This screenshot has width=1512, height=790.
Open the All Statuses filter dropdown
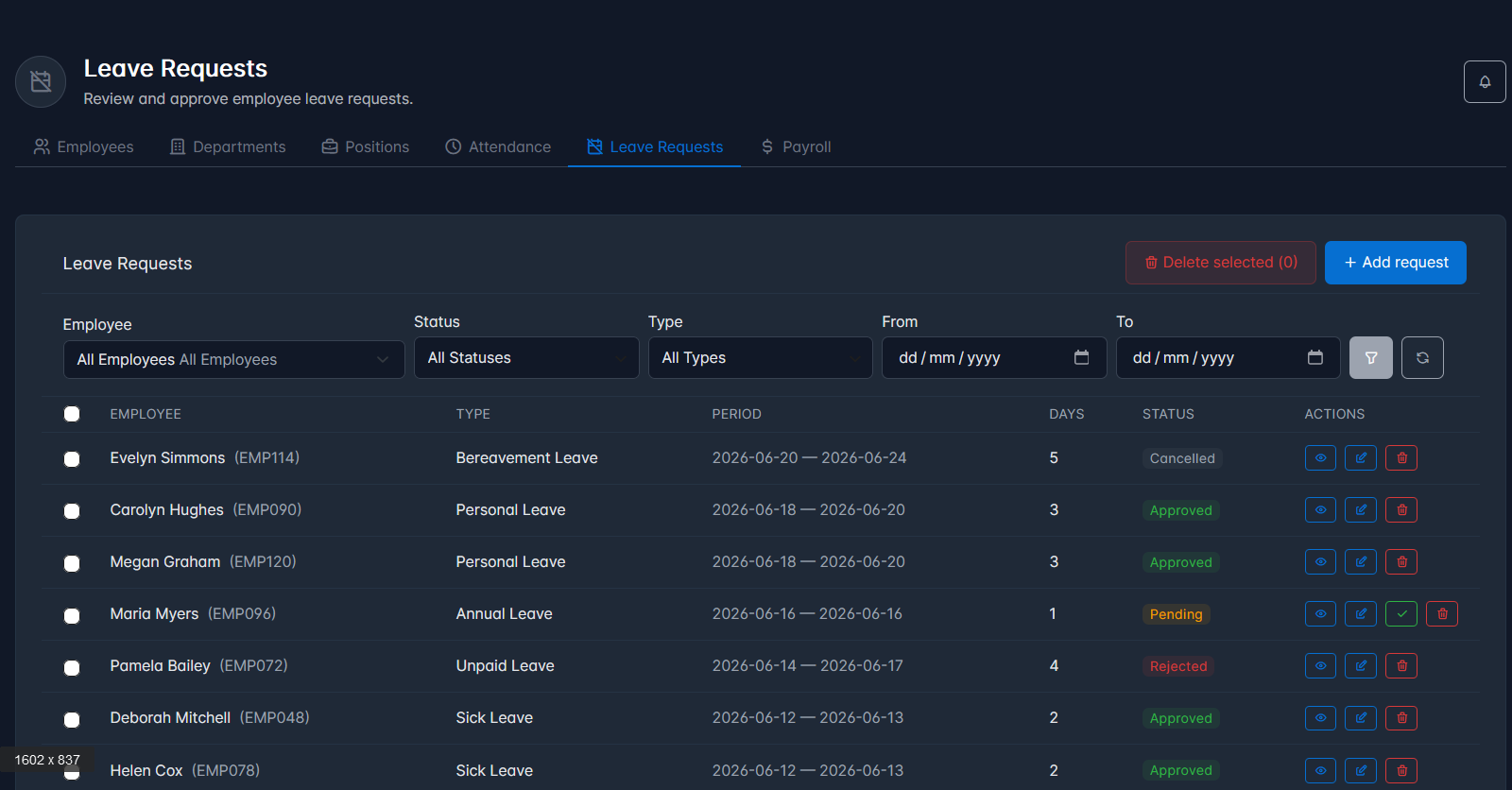[526, 358]
